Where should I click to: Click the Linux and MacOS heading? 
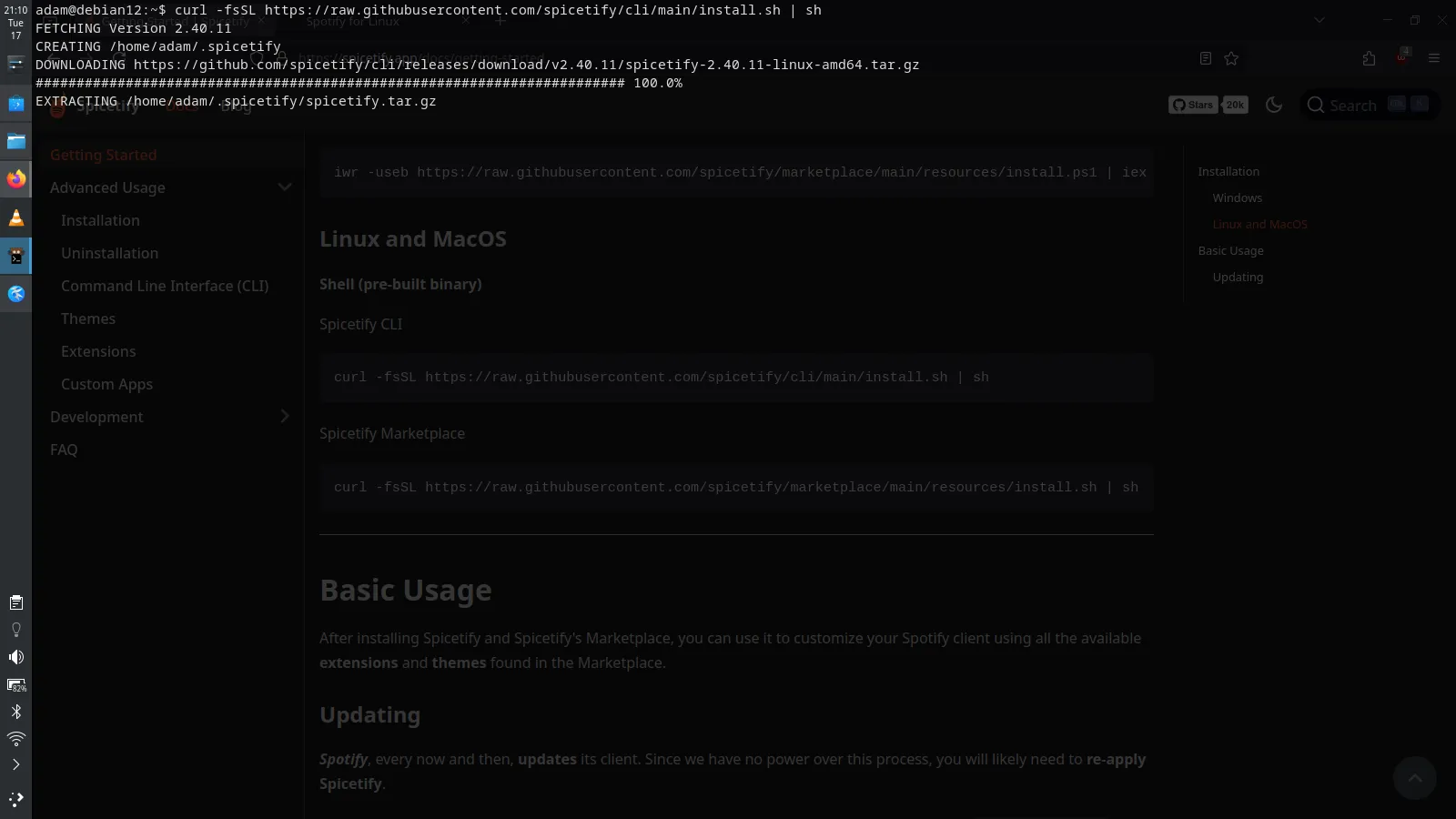coord(412,238)
